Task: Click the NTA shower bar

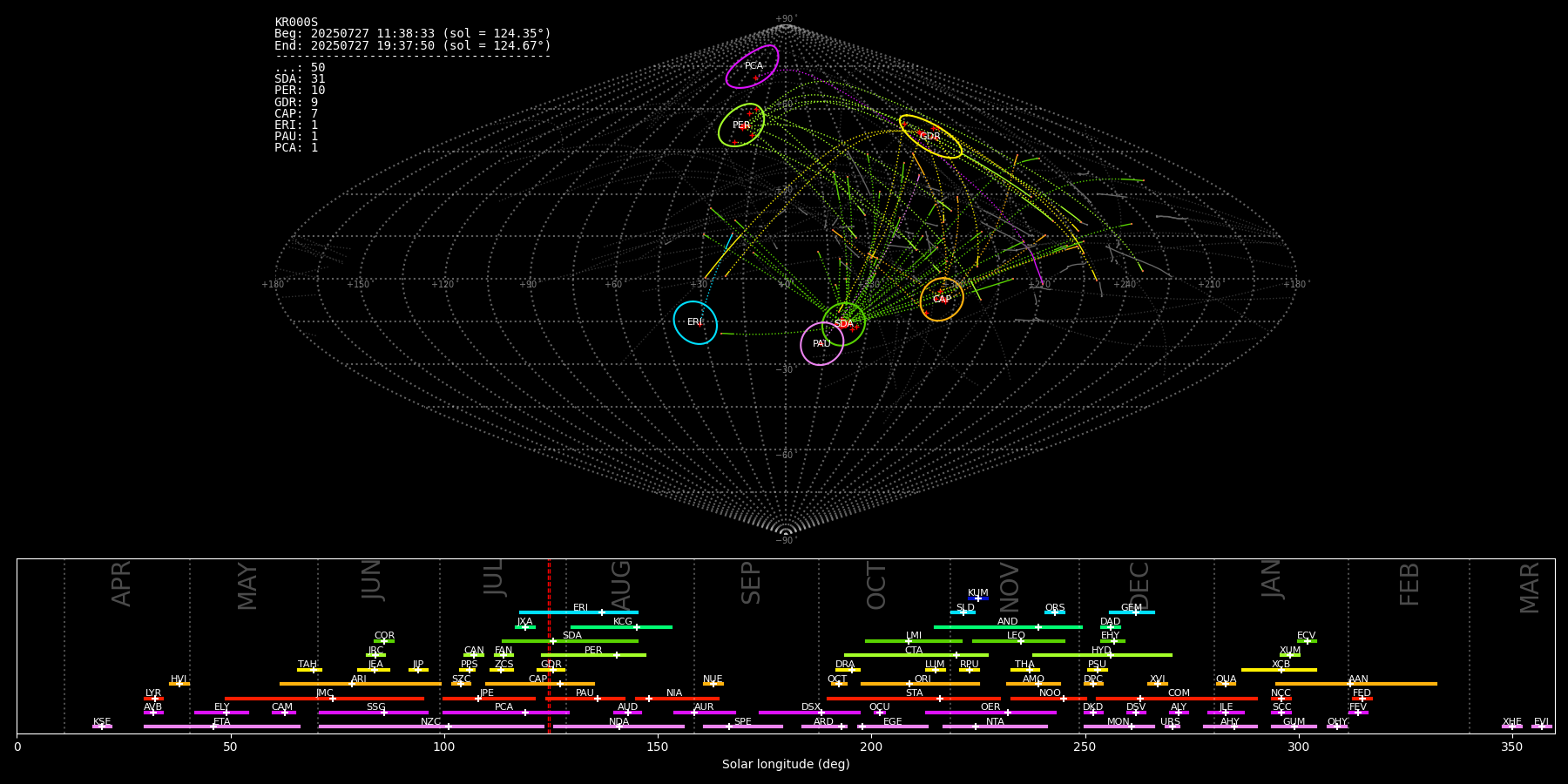Action: (995, 726)
